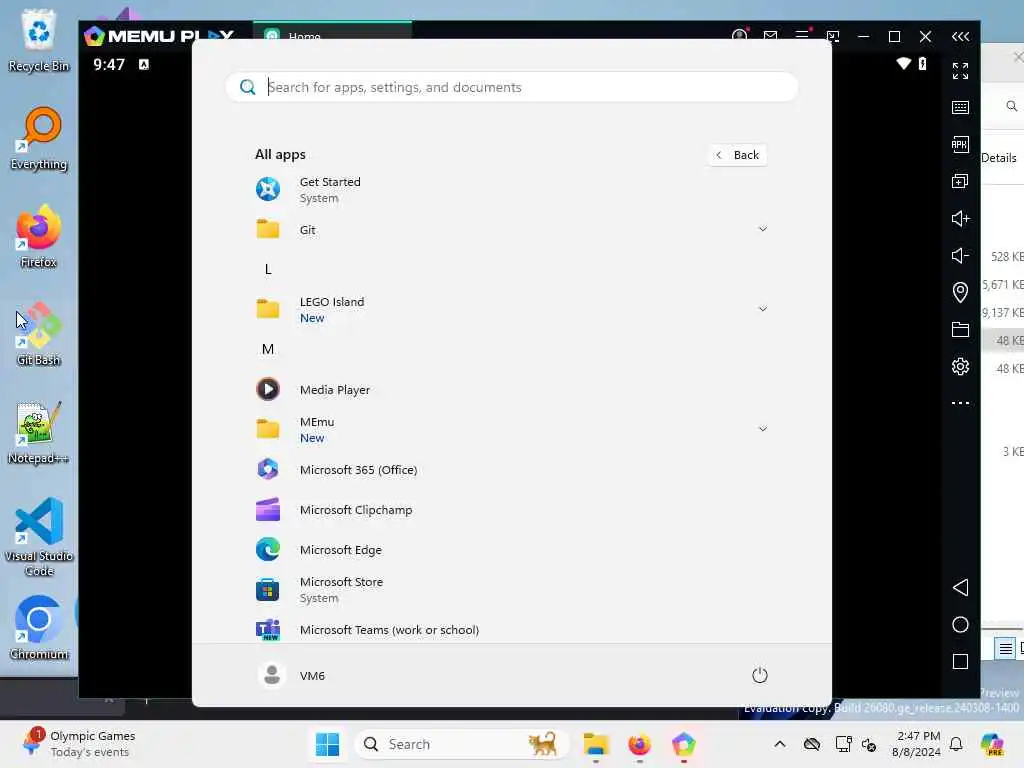The image size is (1024, 768).
Task: Click the taskbar Search box
Action: (x=462, y=744)
